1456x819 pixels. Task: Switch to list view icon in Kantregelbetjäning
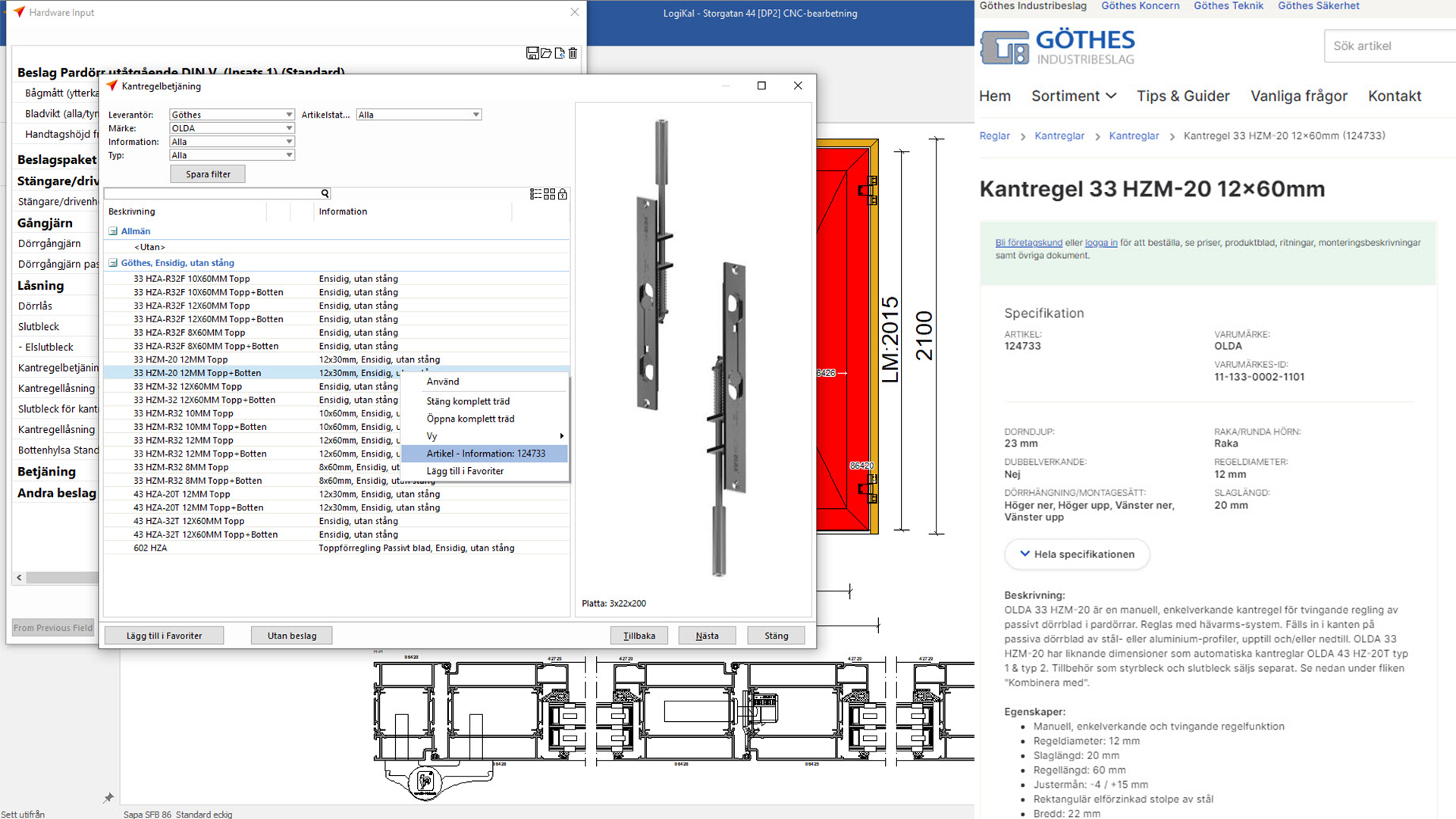pyautogui.click(x=535, y=194)
